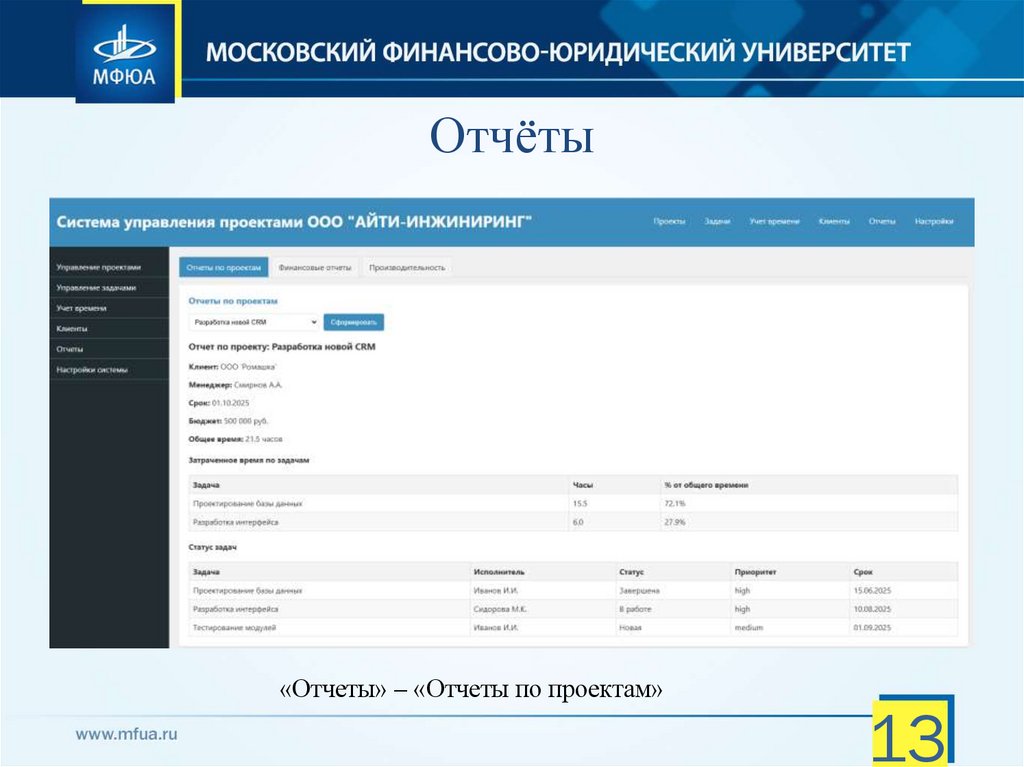
Task: Switch to the Производительность tab
Action: pyautogui.click(x=408, y=267)
